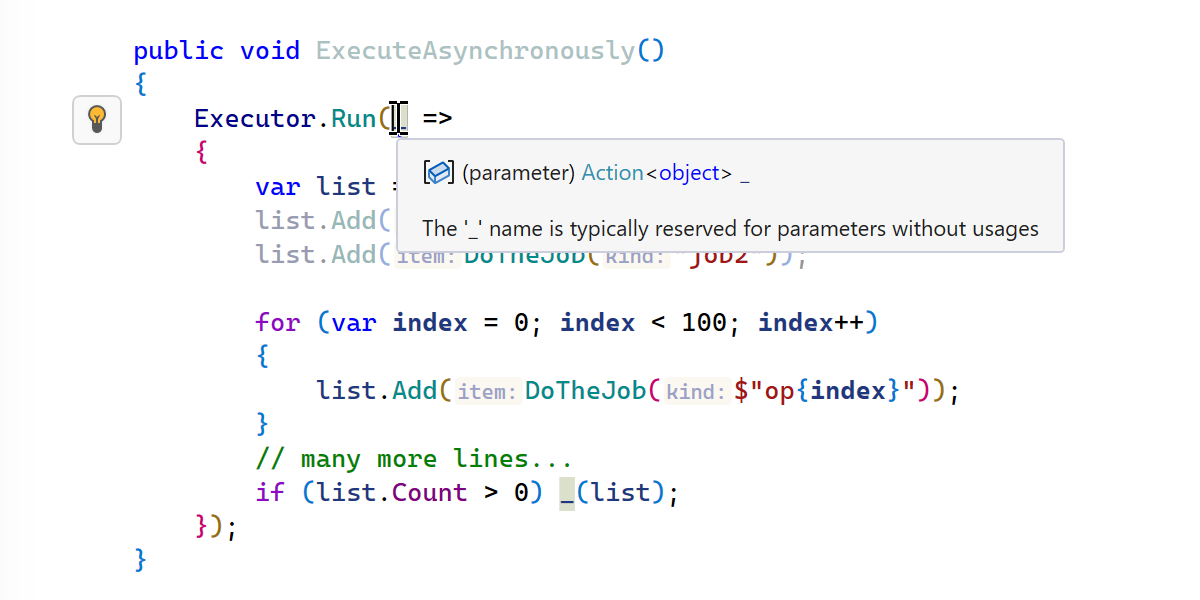
Task: Place cursor on the for keyword
Action: (x=277, y=323)
